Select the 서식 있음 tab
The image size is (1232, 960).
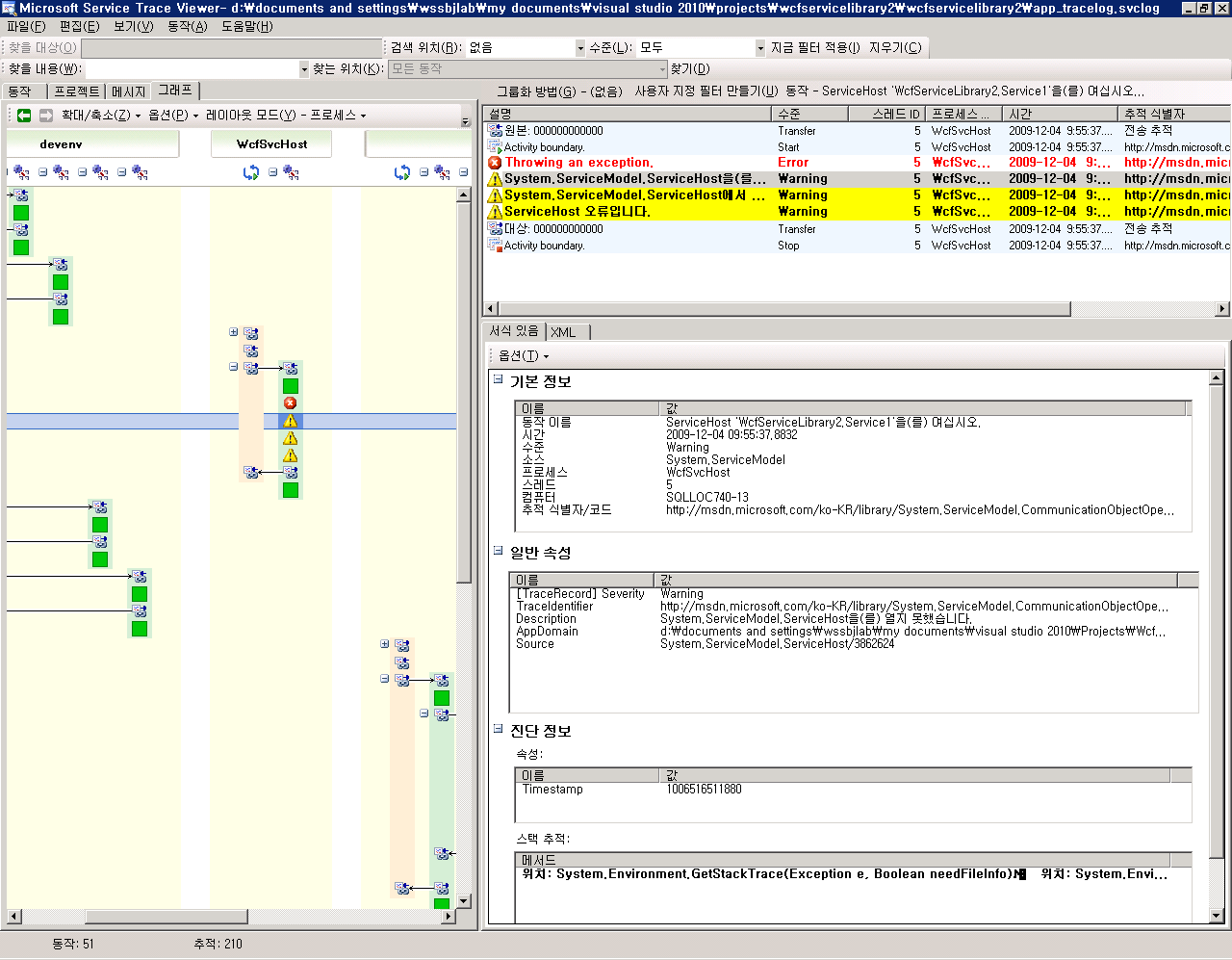coord(514,330)
